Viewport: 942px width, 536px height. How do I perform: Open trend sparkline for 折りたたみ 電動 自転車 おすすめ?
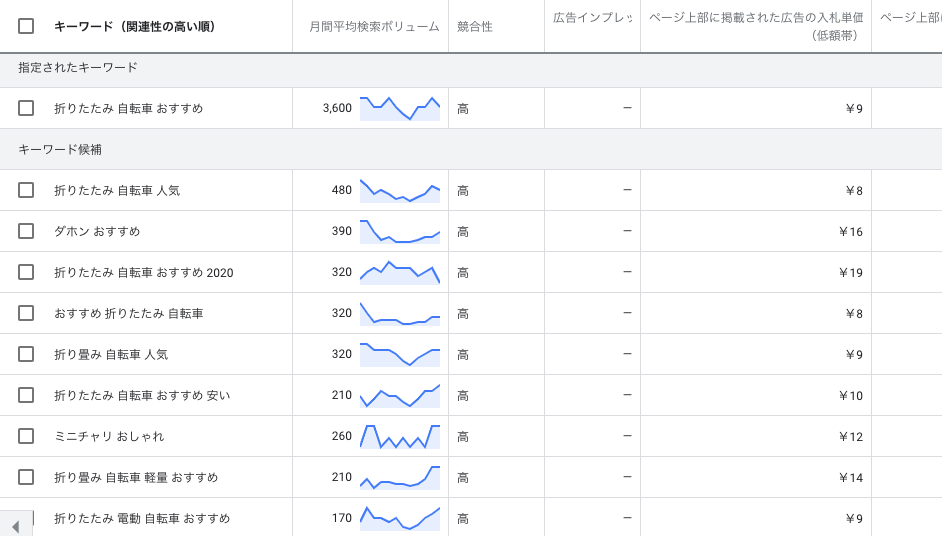(x=400, y=518)
